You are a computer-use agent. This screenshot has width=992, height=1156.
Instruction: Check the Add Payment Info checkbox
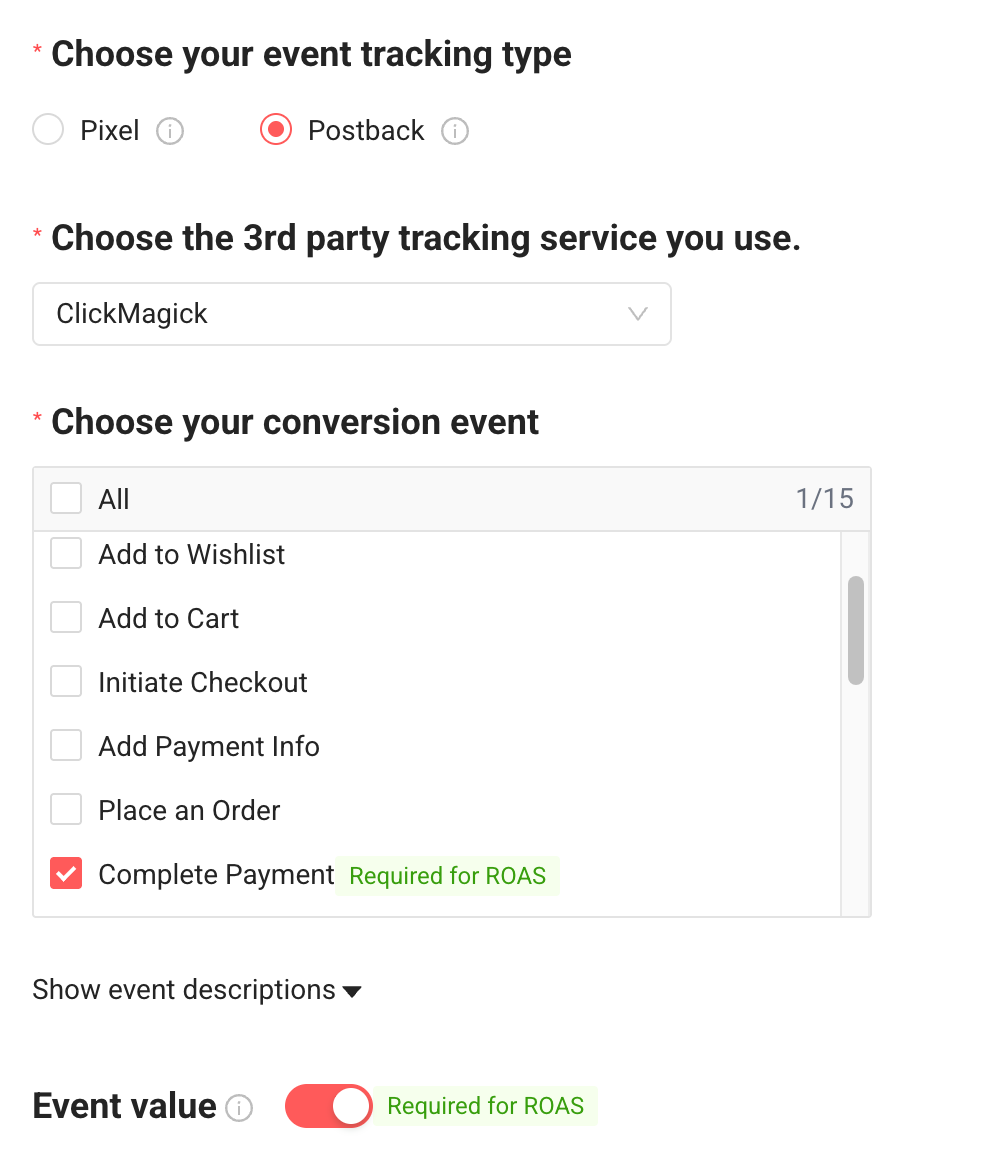click(66, 745)
